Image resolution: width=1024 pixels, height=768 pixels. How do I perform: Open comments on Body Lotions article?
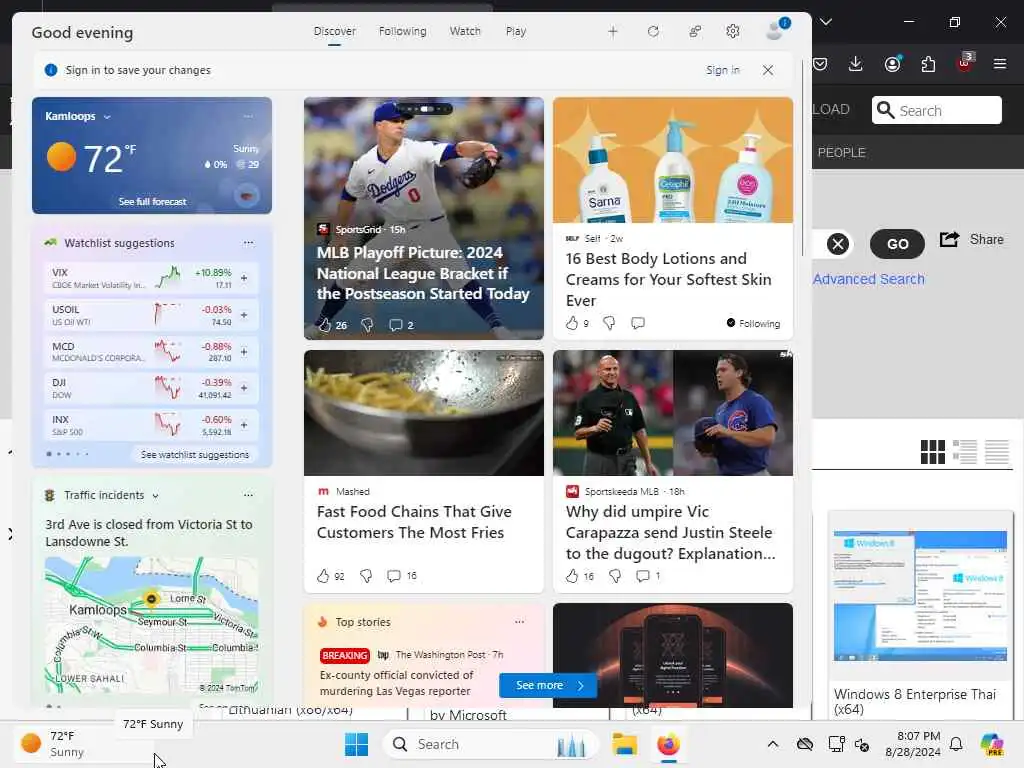pos(638,323)
